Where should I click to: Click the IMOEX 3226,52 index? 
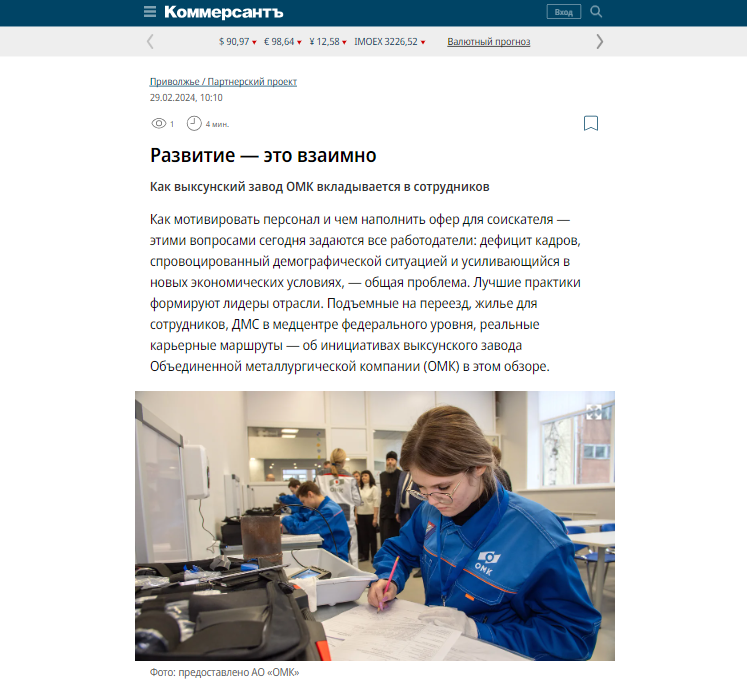(390, 41)
